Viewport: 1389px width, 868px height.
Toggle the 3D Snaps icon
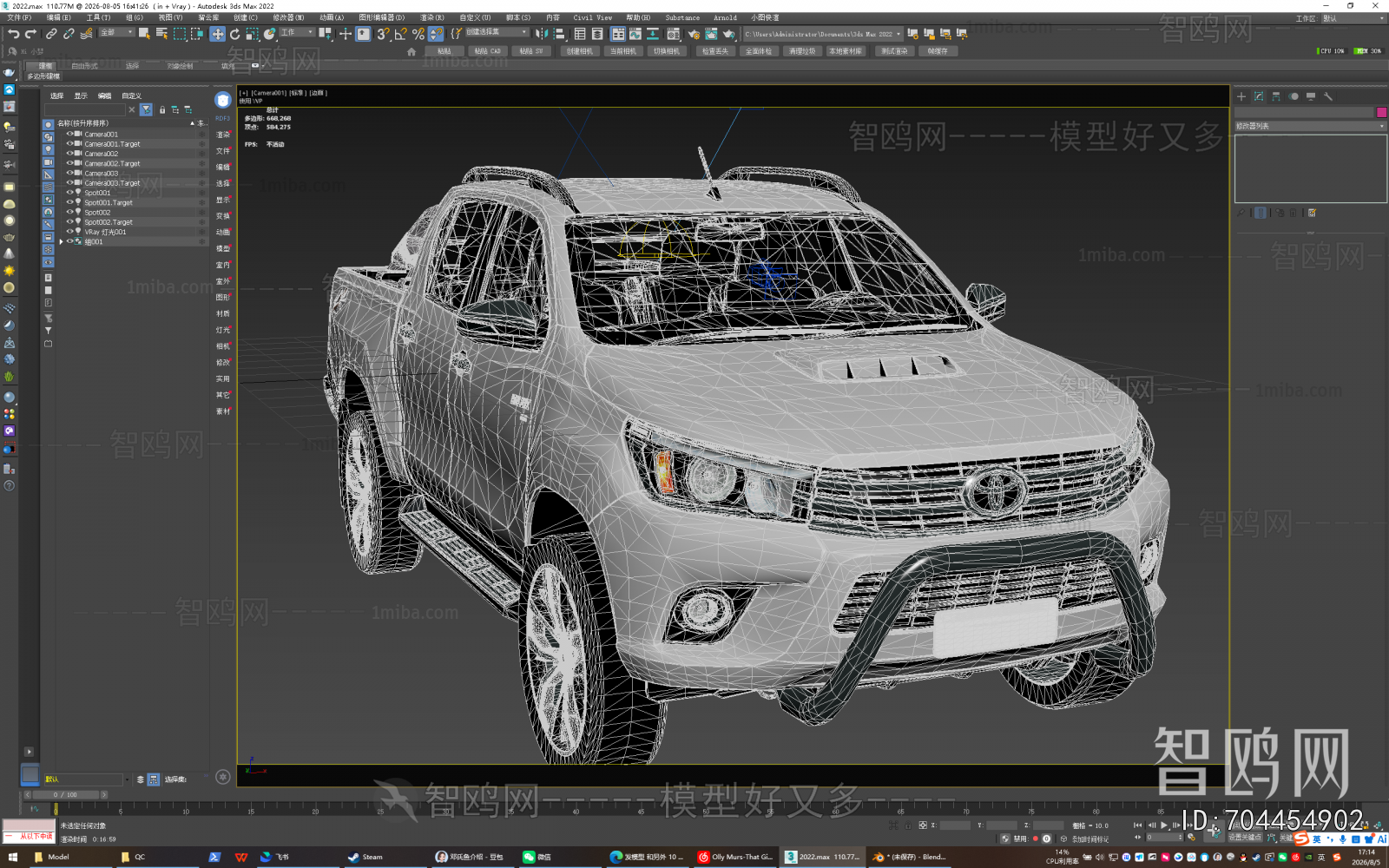[383, 34]
